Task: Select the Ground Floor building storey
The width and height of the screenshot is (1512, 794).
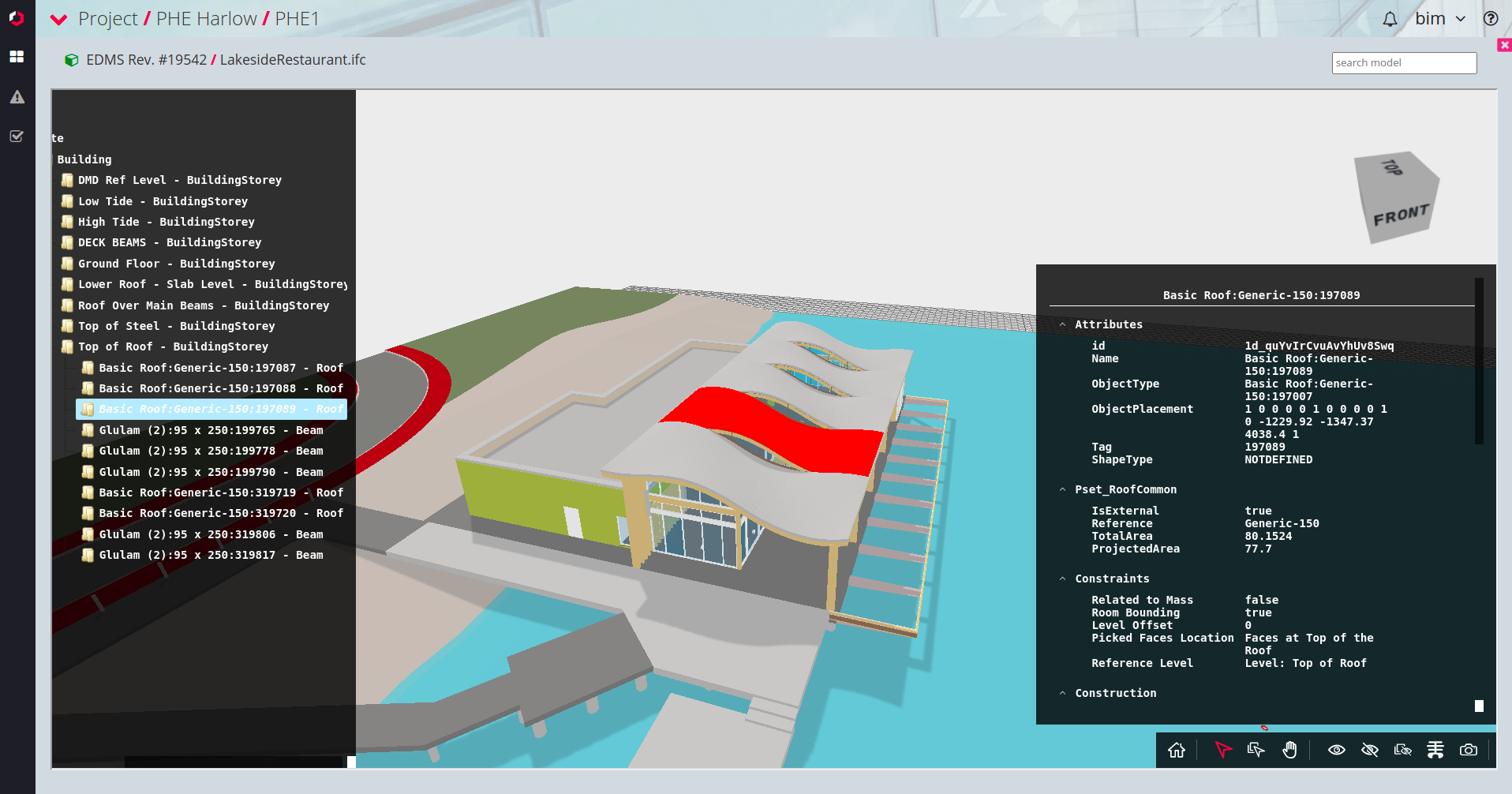Action: pyautogui.click(x=176, y=264)
